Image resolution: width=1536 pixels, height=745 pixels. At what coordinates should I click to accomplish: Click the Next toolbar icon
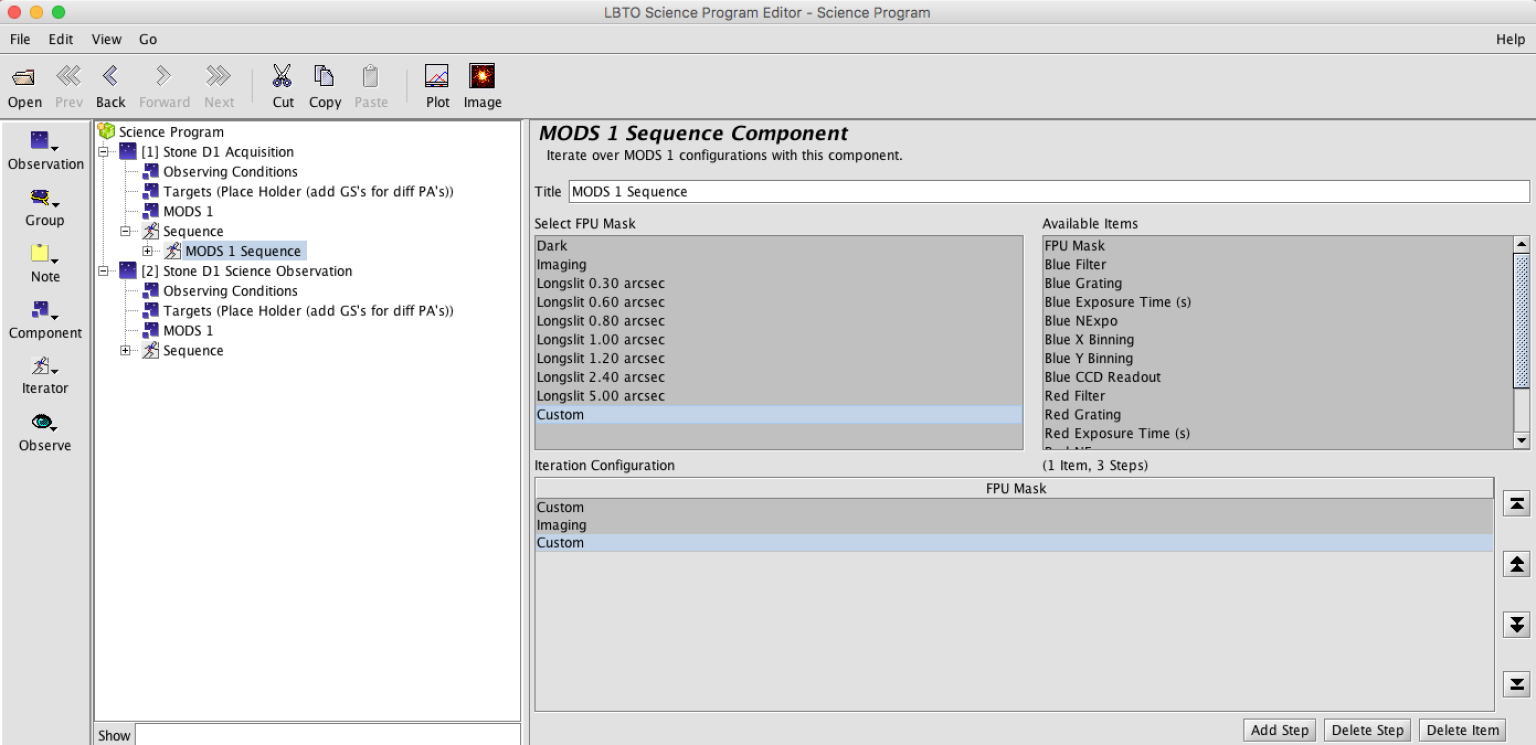click(x=218, y=77)
